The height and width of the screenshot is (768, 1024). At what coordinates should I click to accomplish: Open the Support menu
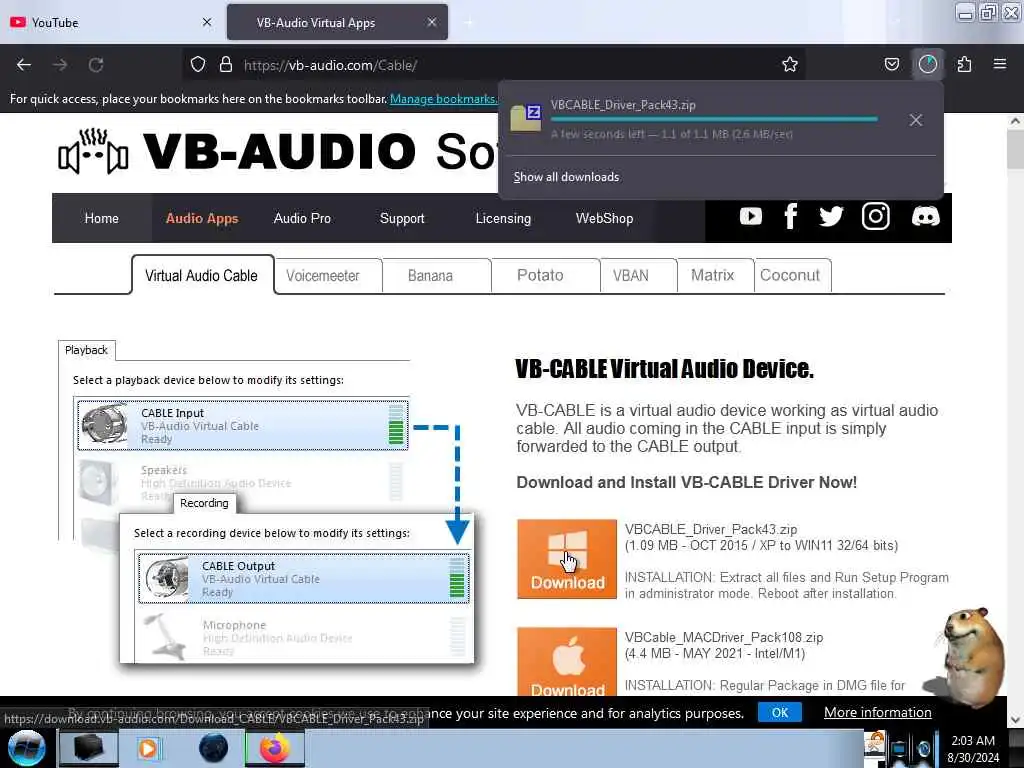pyautogui.click(x=402, y=218)
